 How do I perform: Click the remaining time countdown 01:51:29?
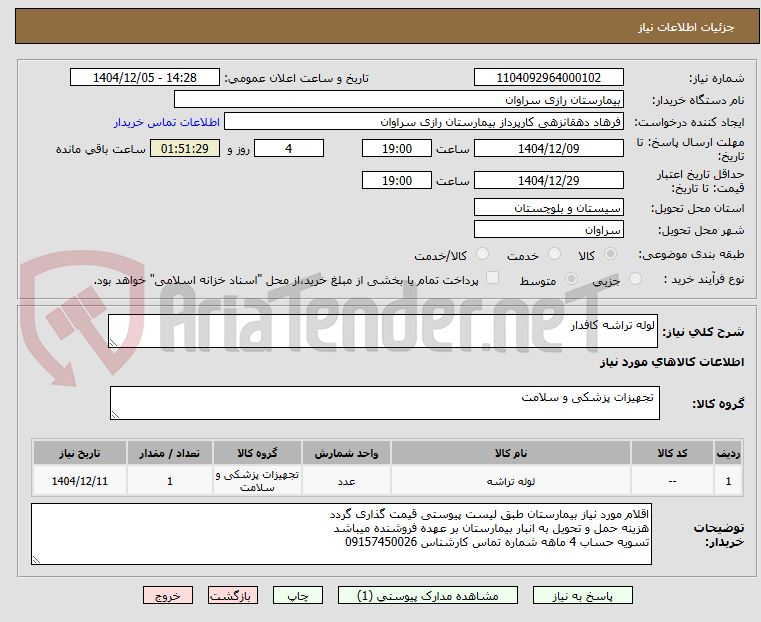[185, 148]
